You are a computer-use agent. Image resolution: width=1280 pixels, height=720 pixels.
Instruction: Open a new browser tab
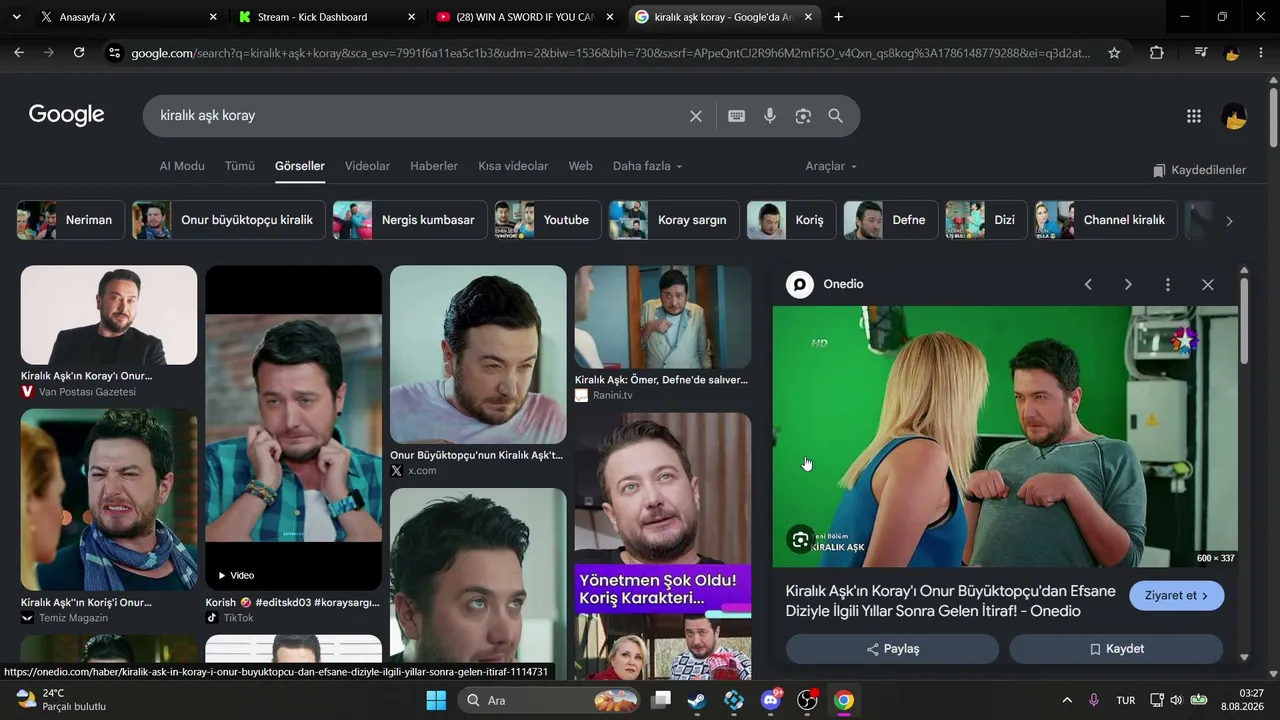838,17
